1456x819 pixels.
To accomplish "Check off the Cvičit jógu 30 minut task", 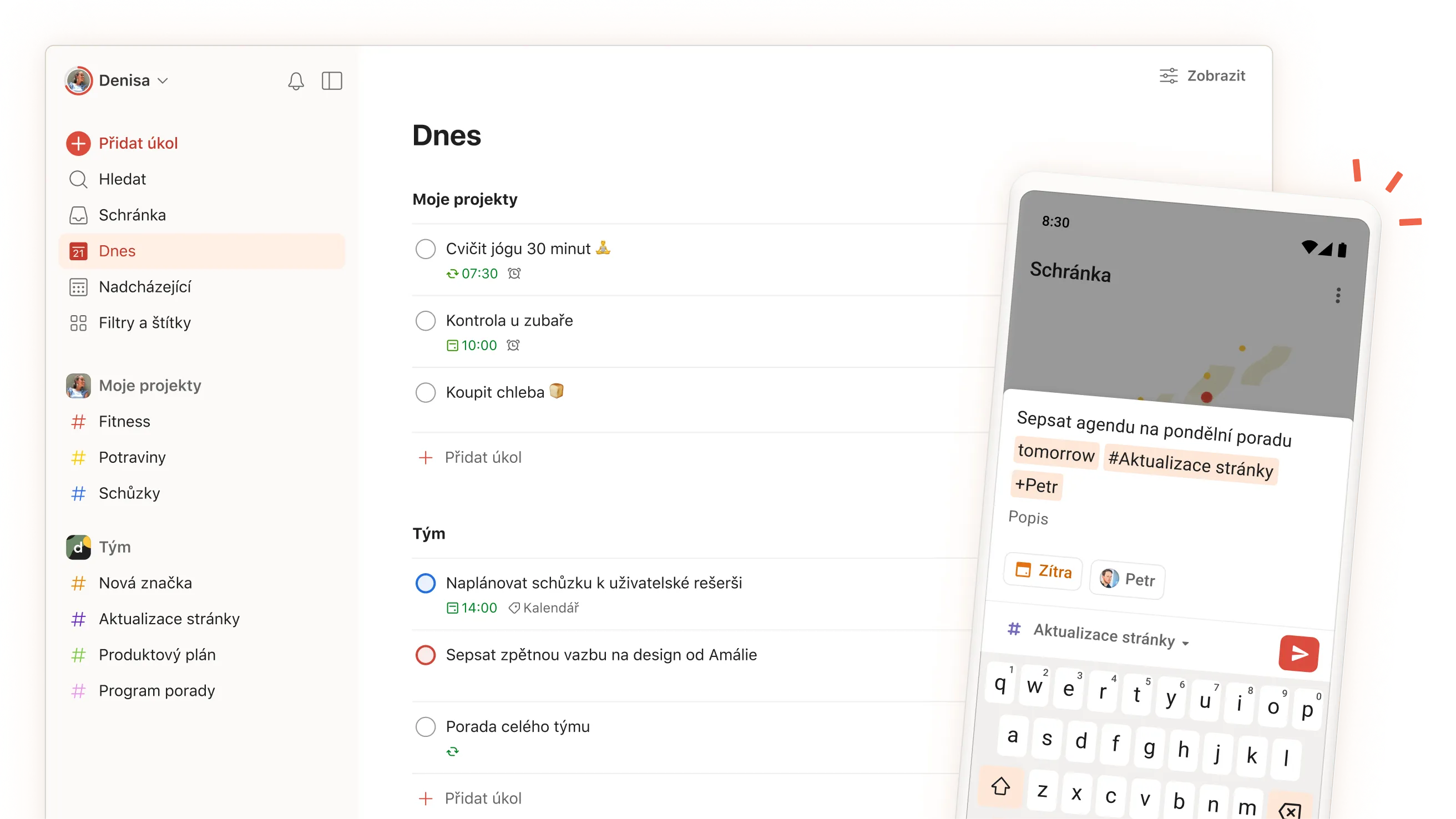I will tap(426, 249).
